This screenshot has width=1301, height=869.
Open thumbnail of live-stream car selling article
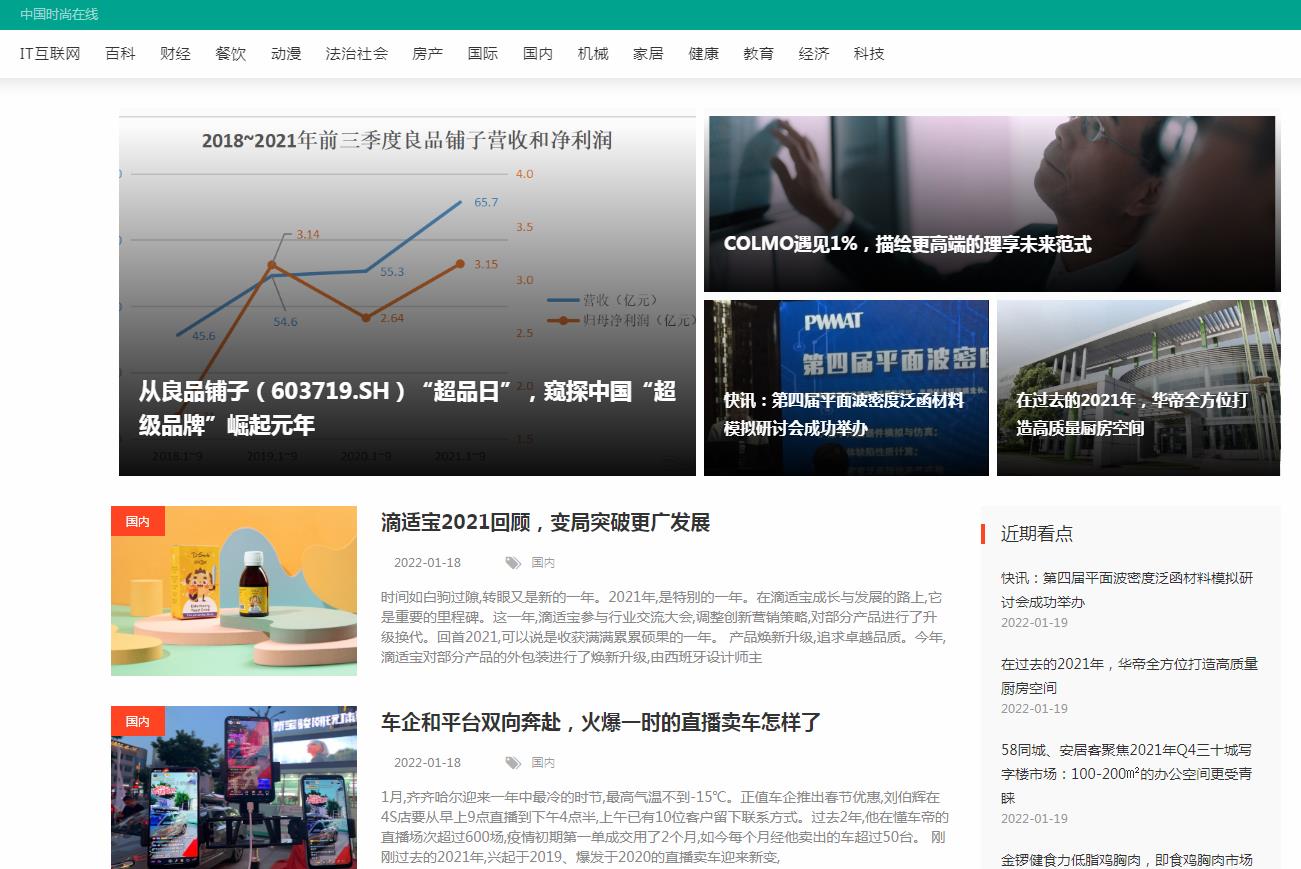coord(234,787)
